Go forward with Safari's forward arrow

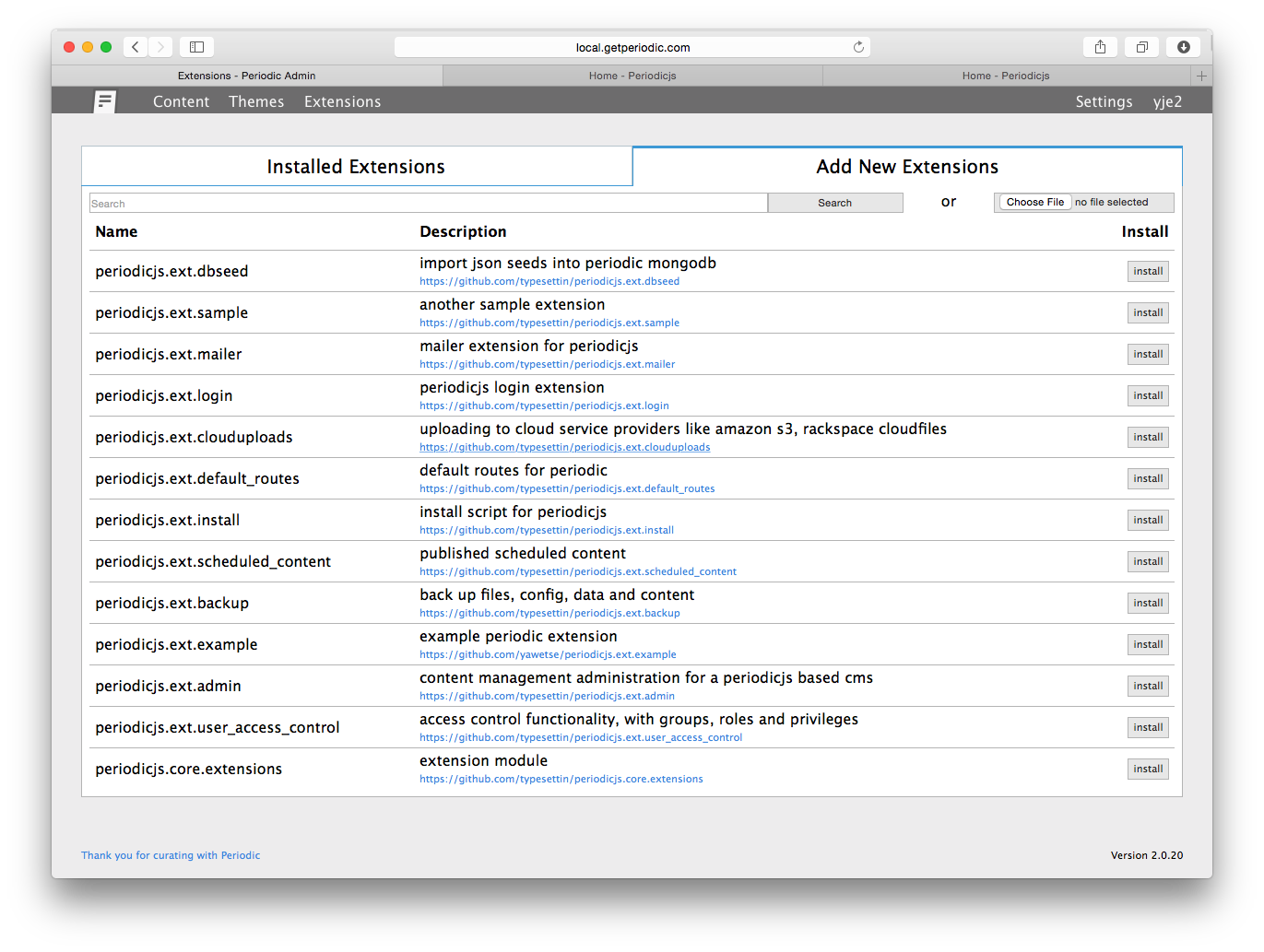[x=160, y=47]
